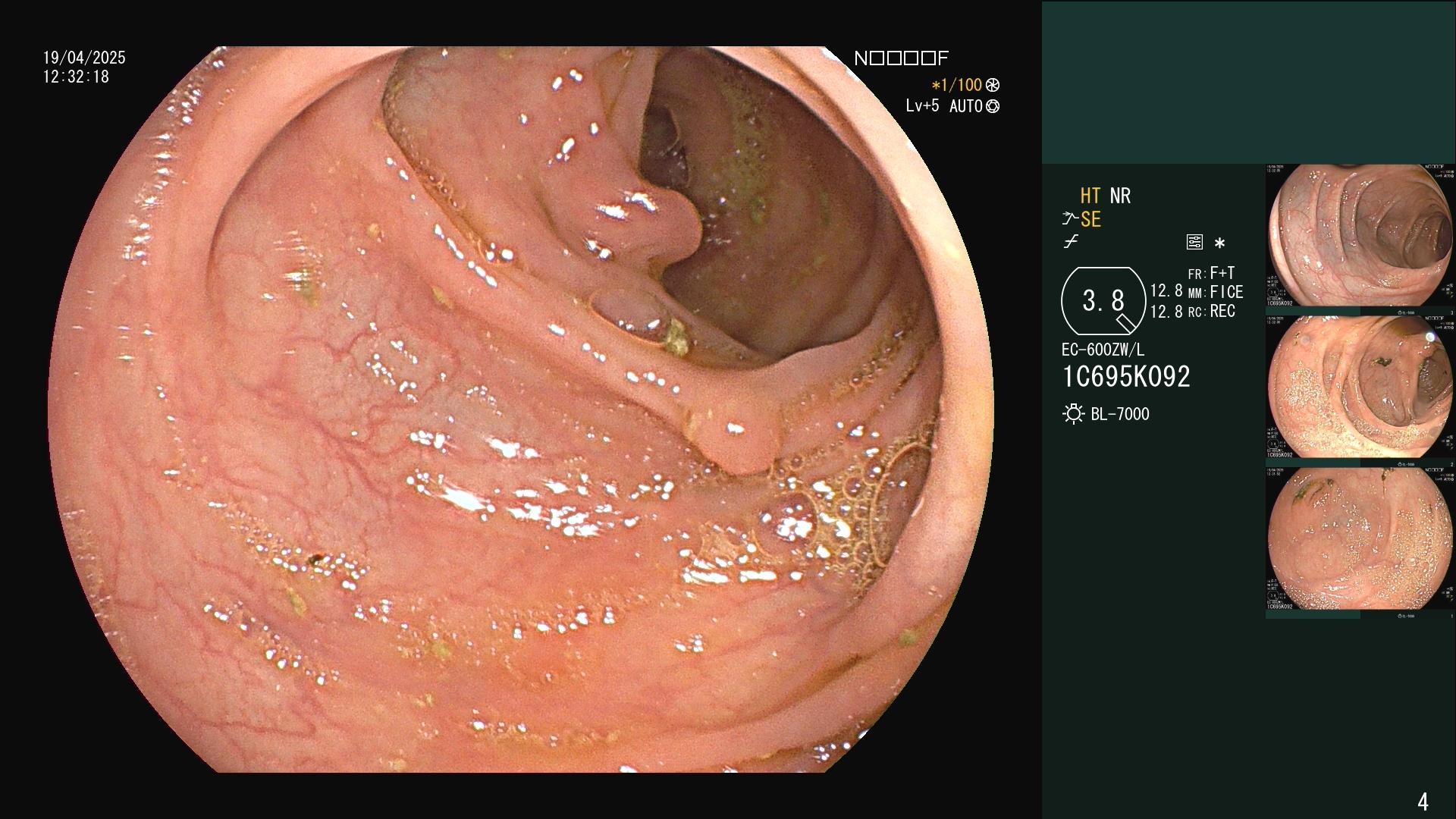Click the tone curve icon below SE

pos(1071,243)
